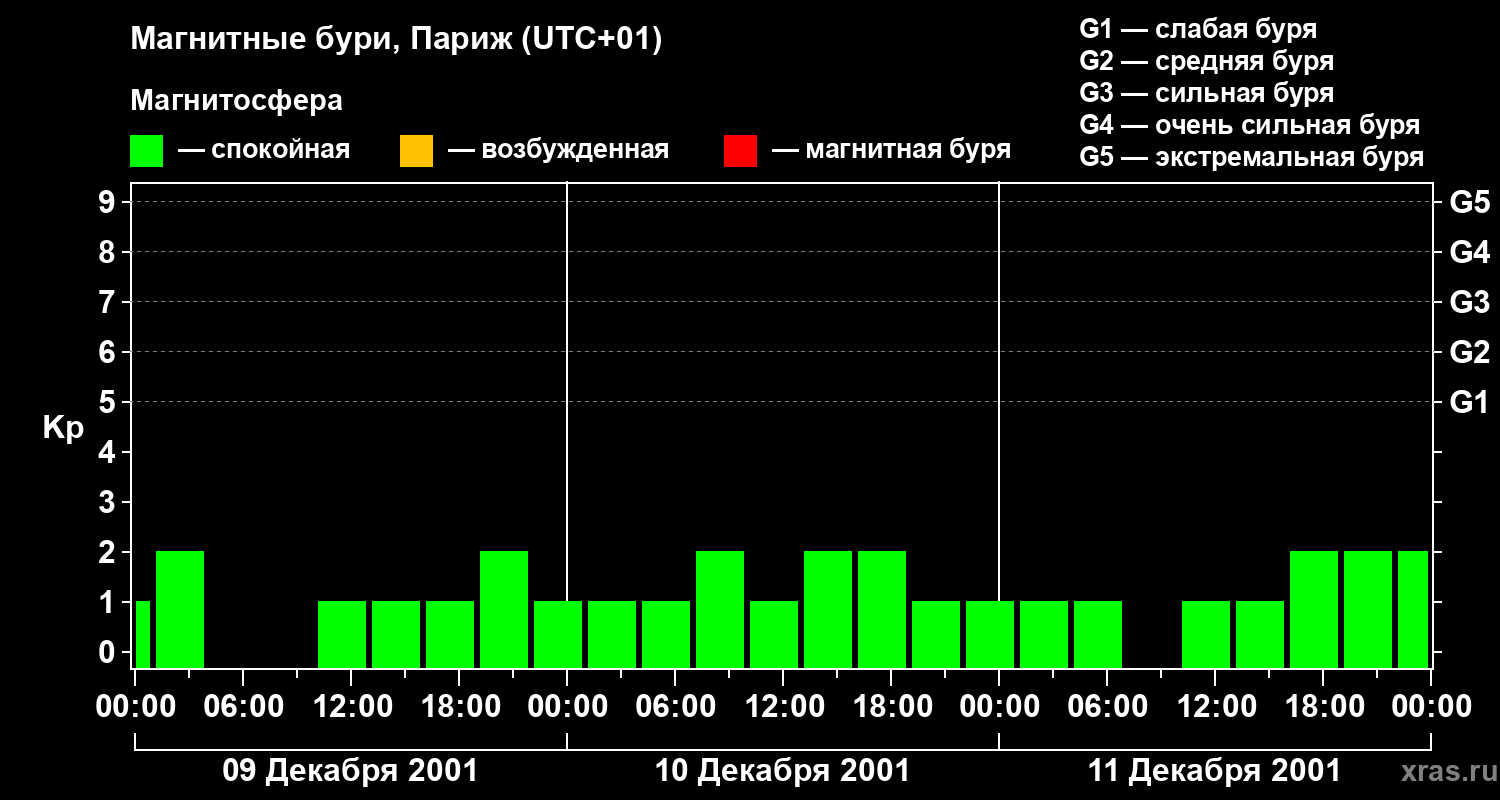Click the 'G1 — слабая буря' legend line
1500x800 pixels.
click(1198, 29)
